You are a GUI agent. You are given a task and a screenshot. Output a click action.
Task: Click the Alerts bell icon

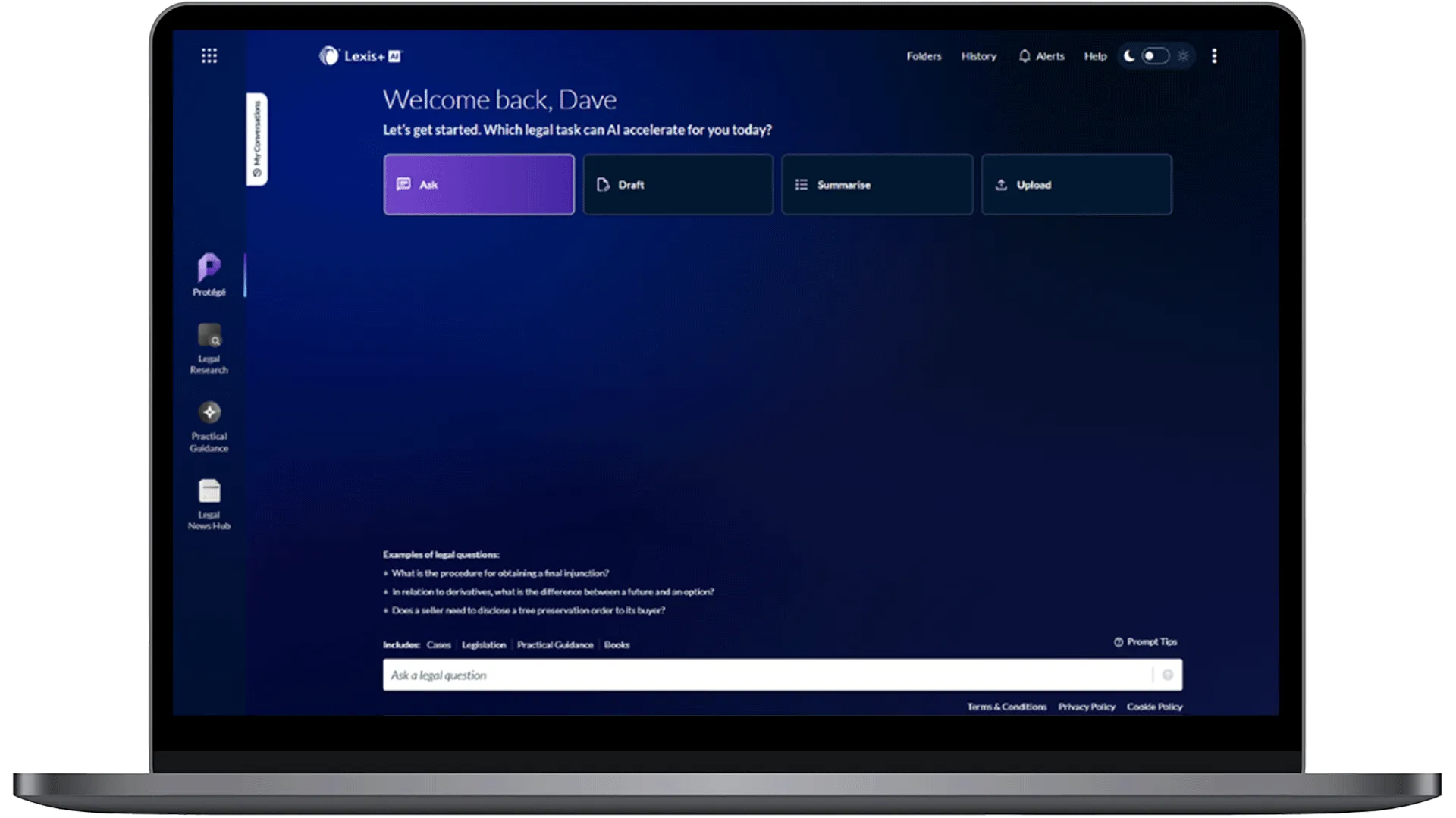1025,56
